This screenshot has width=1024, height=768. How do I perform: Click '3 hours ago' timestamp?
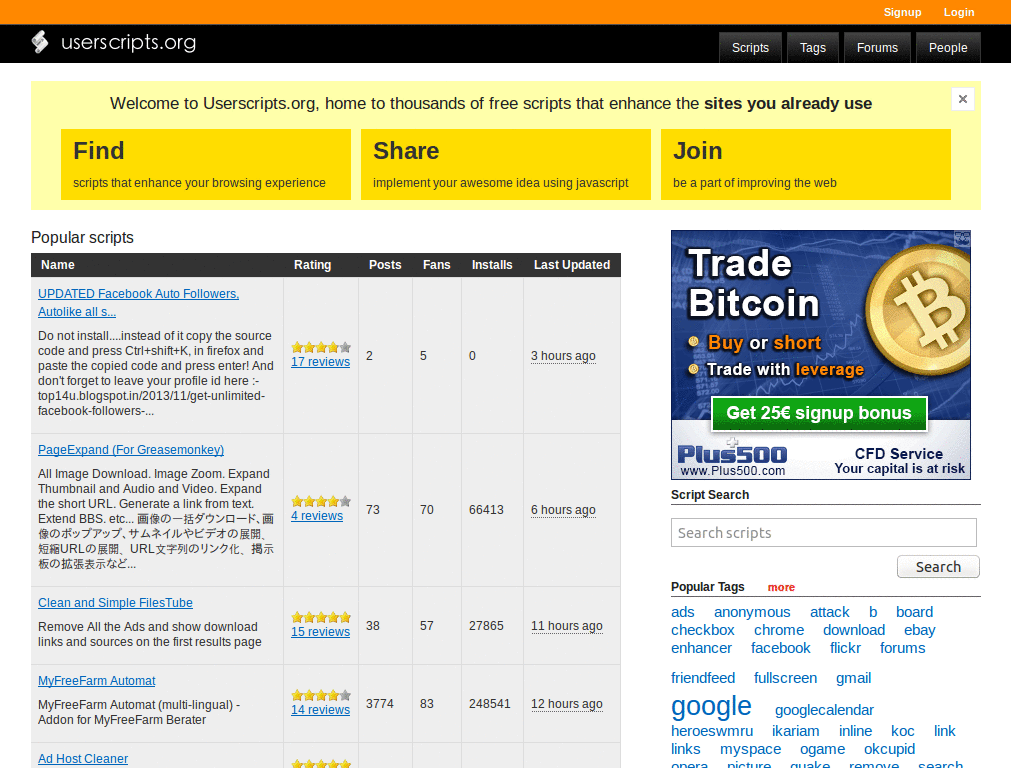tap(563, 356)
